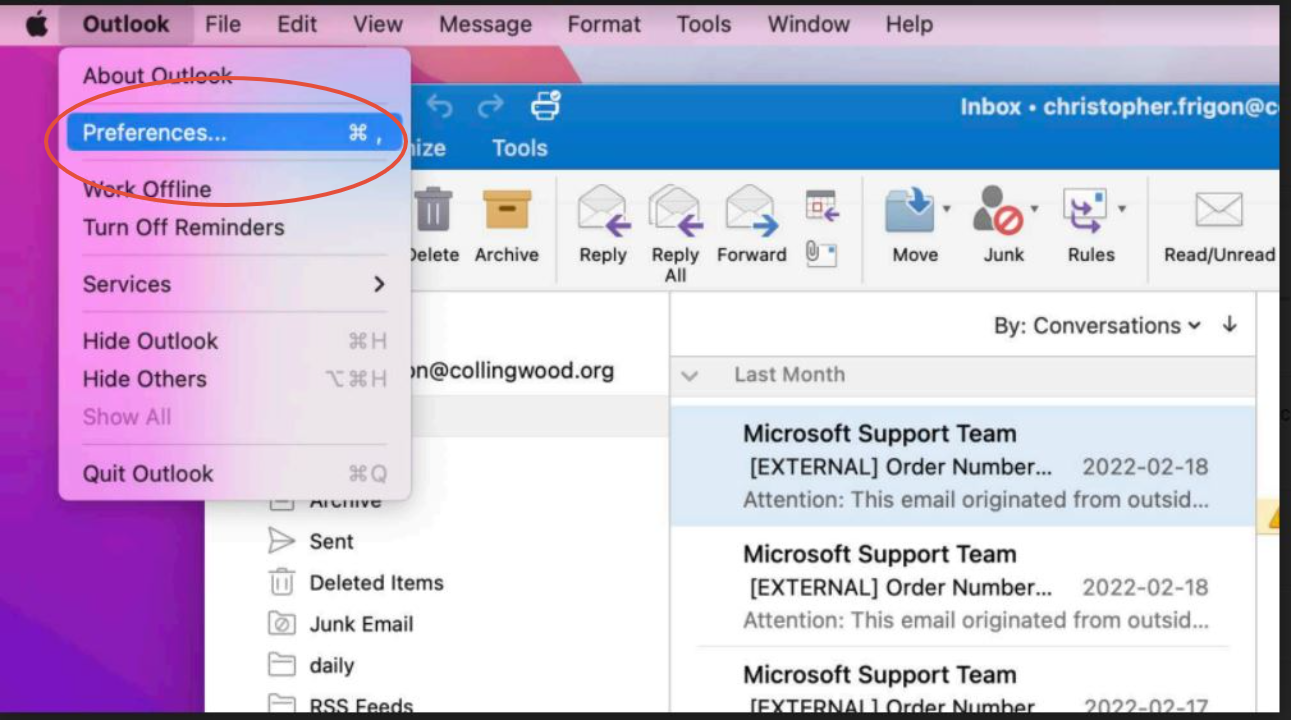Click the Move folder icon
Viewport: 1291px width, 720px height.
[910, 211]
